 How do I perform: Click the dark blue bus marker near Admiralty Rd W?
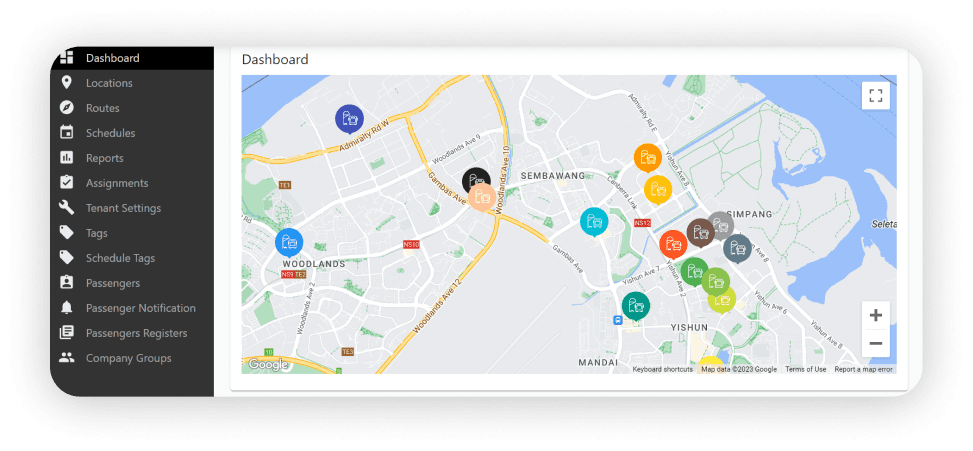click(349, 118)
